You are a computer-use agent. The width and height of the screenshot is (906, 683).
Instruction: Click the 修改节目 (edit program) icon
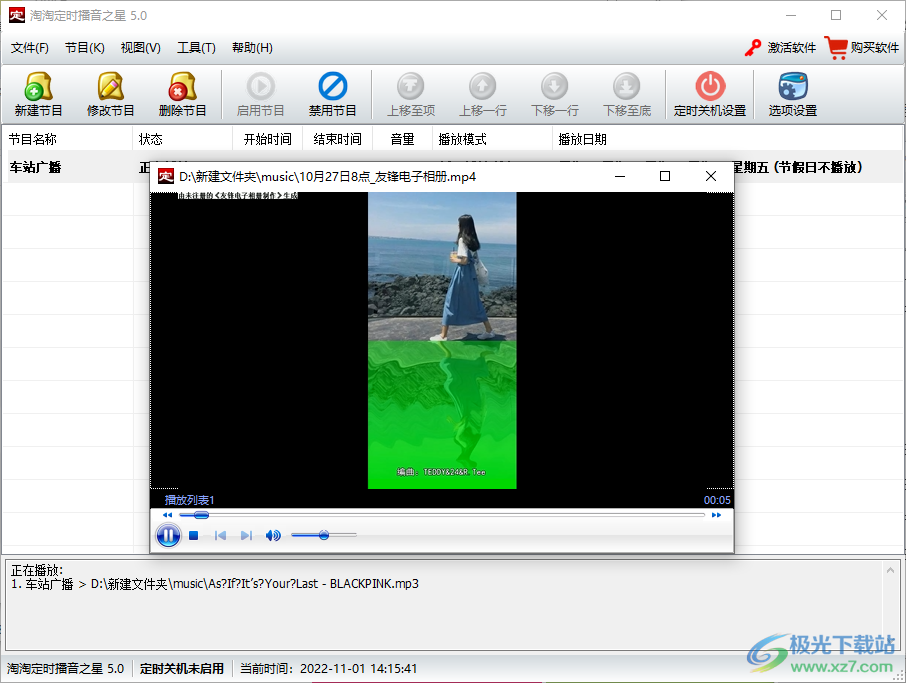[x=110, y=94]
